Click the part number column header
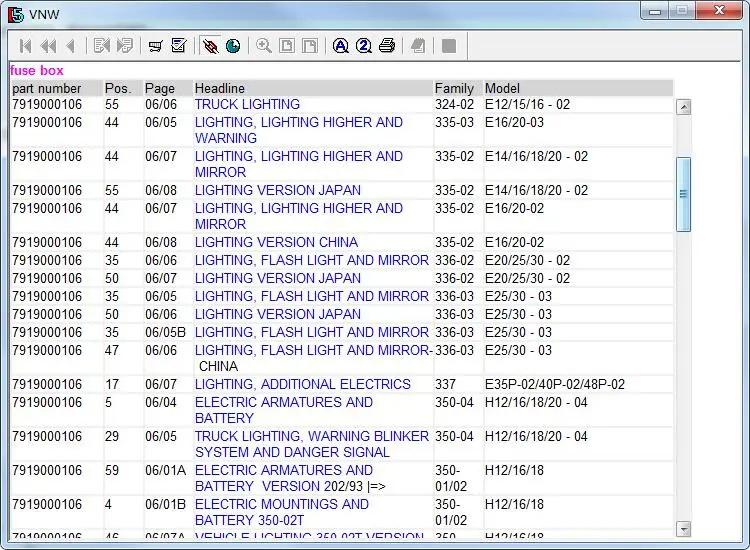 pos(56,88)
